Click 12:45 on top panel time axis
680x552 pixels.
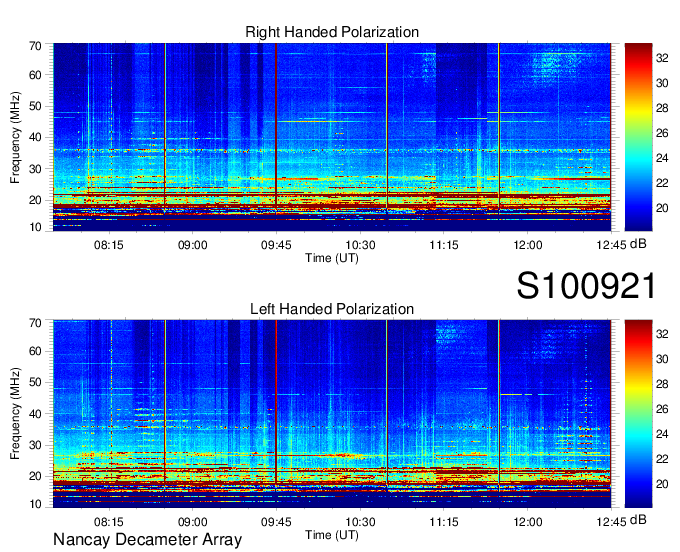611,245
